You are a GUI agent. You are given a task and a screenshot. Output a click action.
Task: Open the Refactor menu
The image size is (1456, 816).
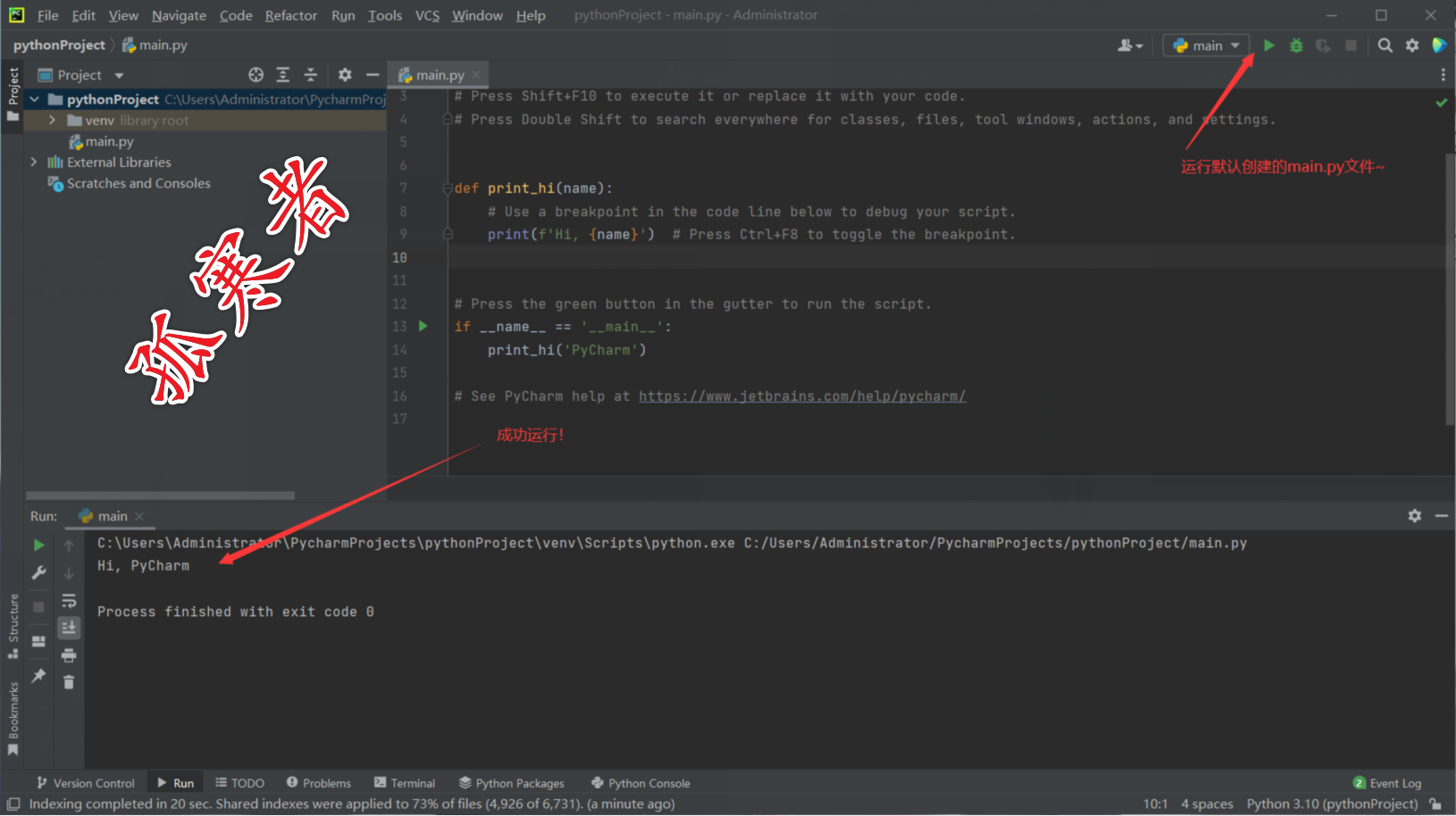tap(291, 15)
